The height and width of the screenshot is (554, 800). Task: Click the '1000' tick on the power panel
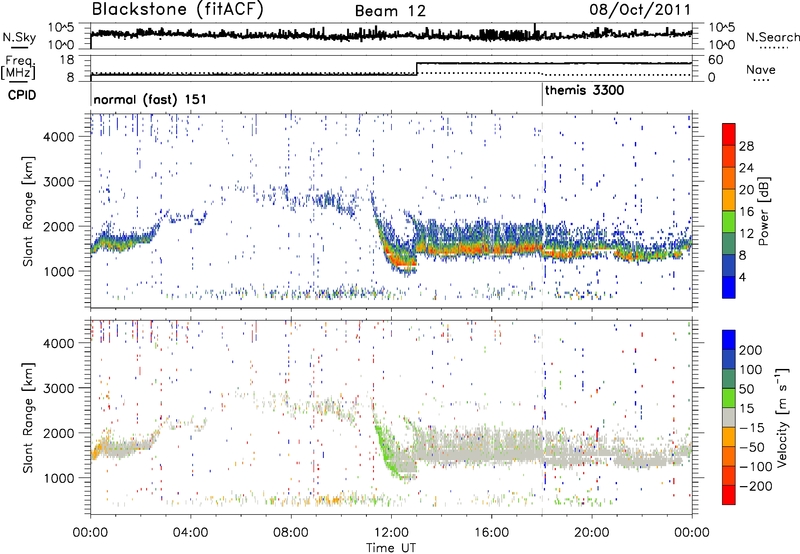coord(59,271)
